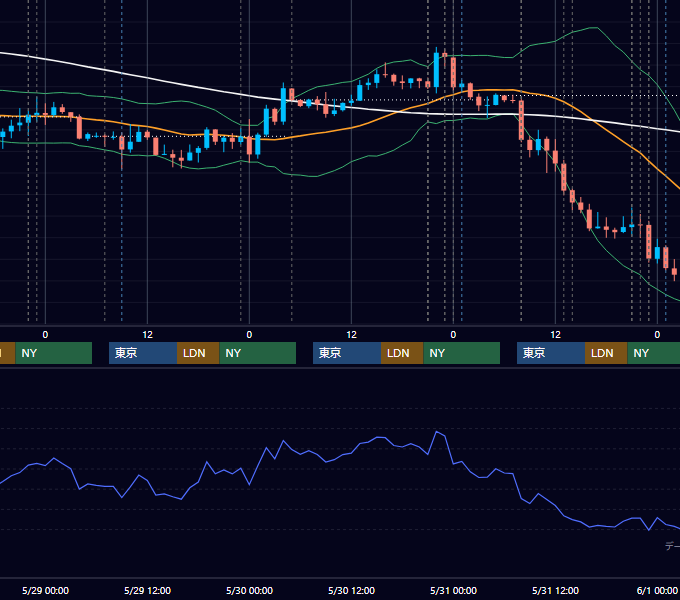Pick the LDN session block for 5/31
Image resolution: width=680 pixels, height=600 pixels.
tap(606, 353)
